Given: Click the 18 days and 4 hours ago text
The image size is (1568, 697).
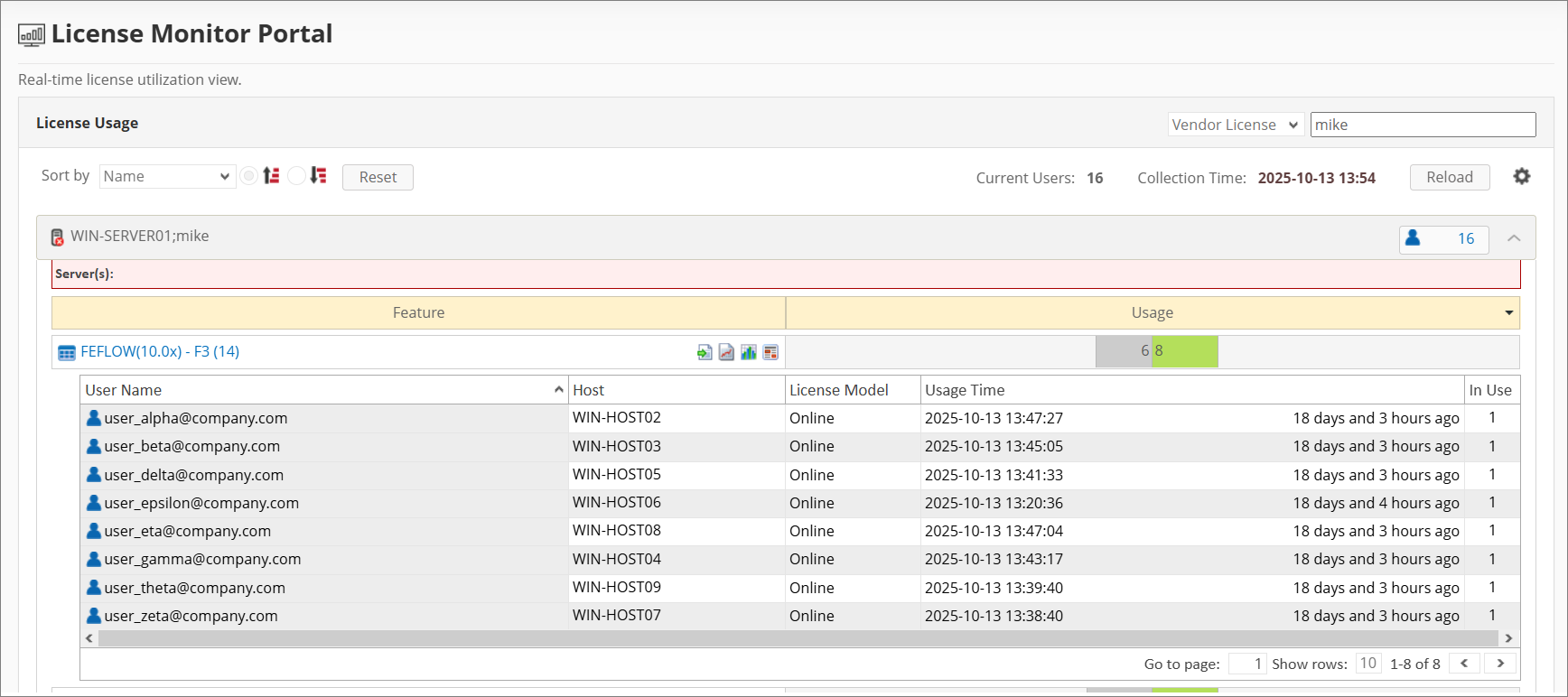Looking at the screenshot, I should pos(1376,503).
